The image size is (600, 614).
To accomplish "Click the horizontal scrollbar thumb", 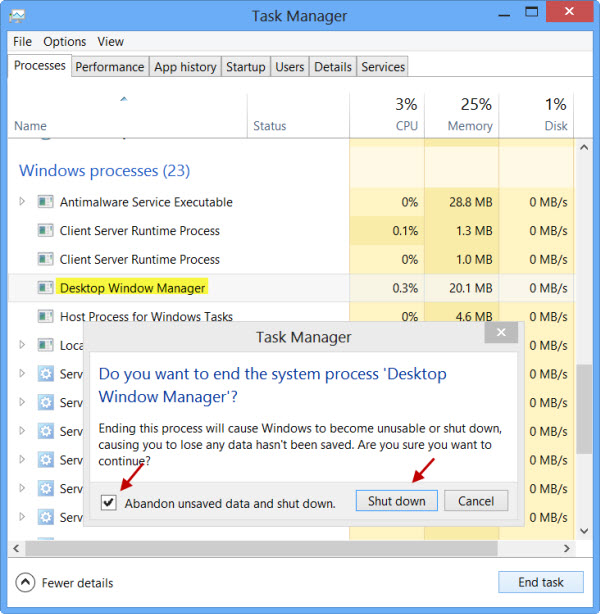I will pyautogui.click(x=262, y=548).
